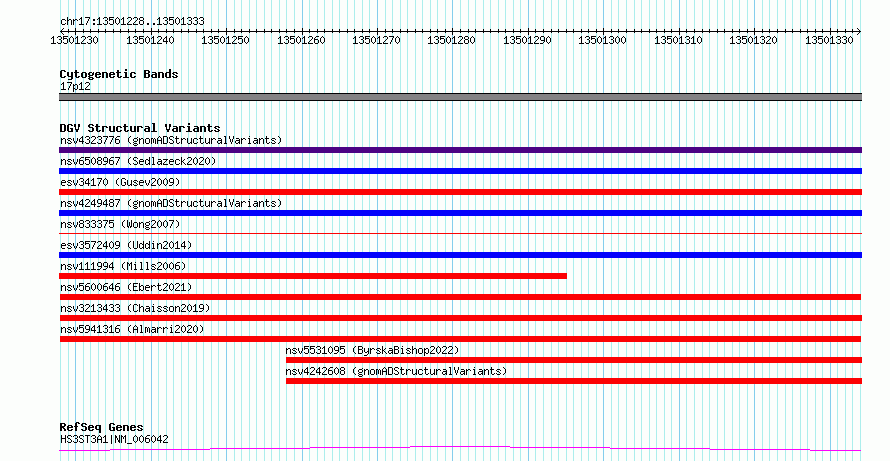Open variant label nsv5941316 (Almarri2020)

[132, 329]
